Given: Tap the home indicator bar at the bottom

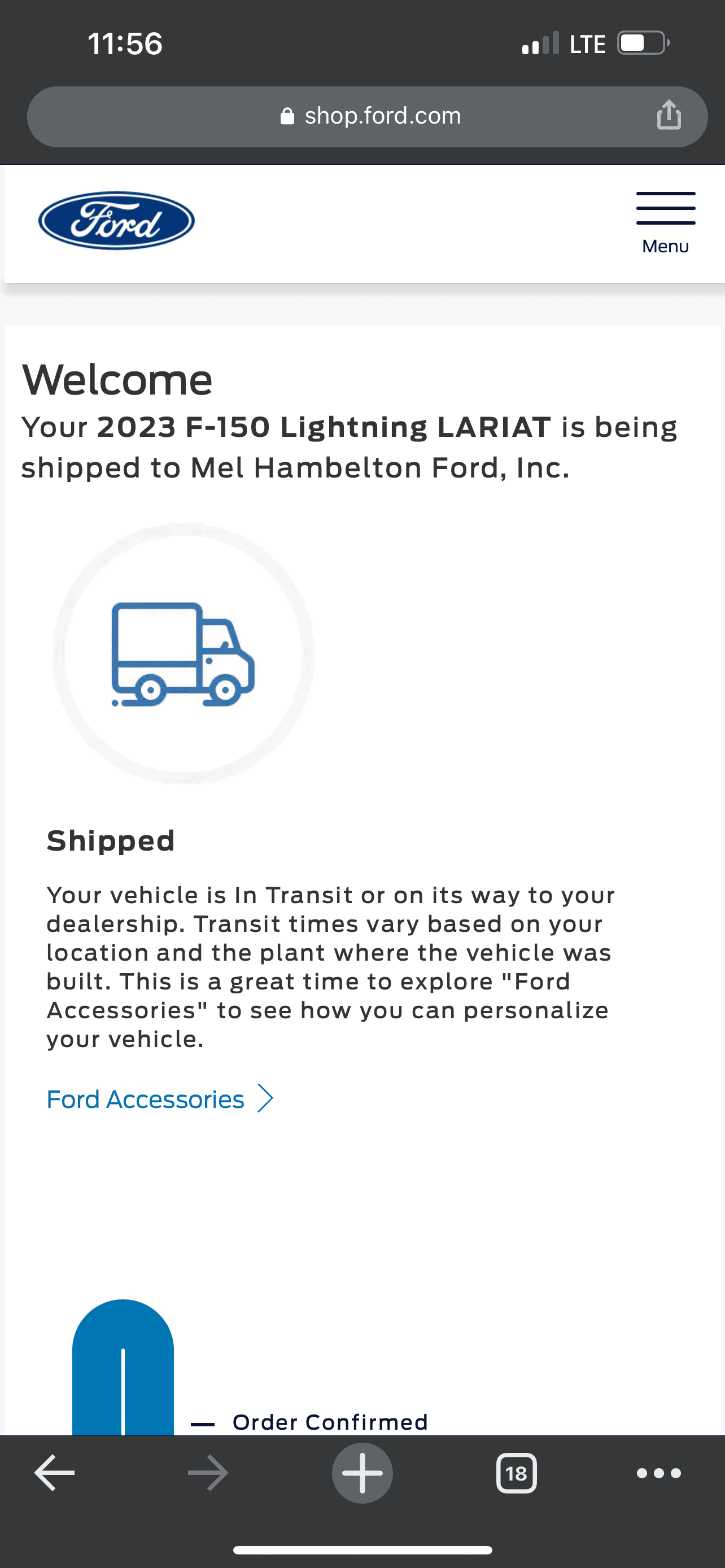Looking at the screenshot, I should click(x=362, y=1550).
